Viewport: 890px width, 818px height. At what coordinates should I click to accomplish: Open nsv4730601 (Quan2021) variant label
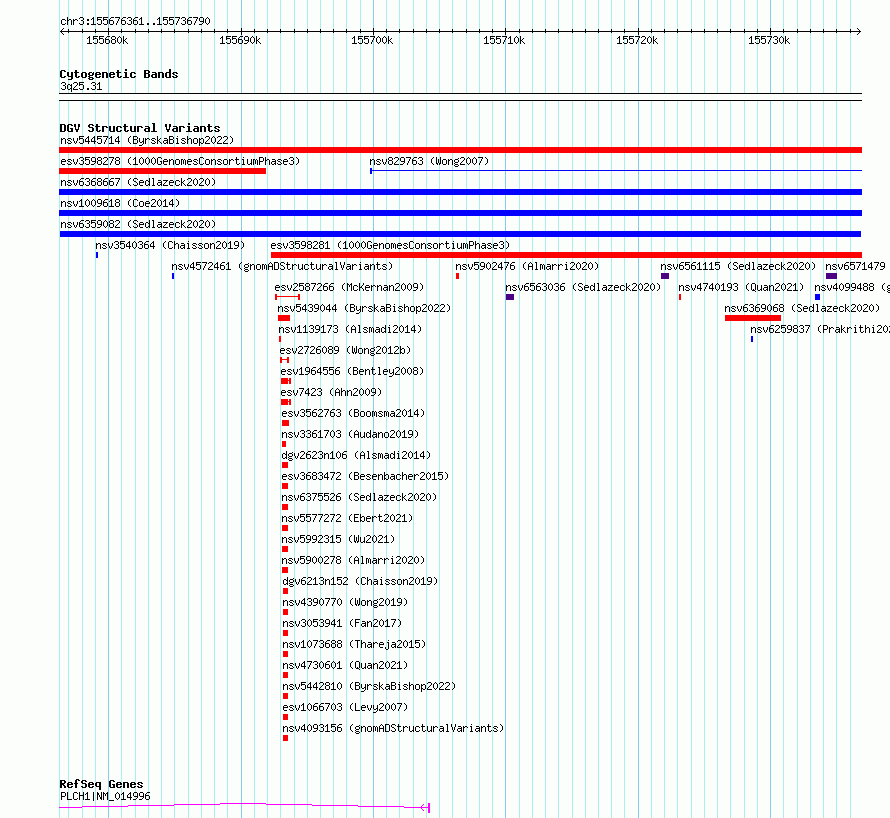point(345,665)
